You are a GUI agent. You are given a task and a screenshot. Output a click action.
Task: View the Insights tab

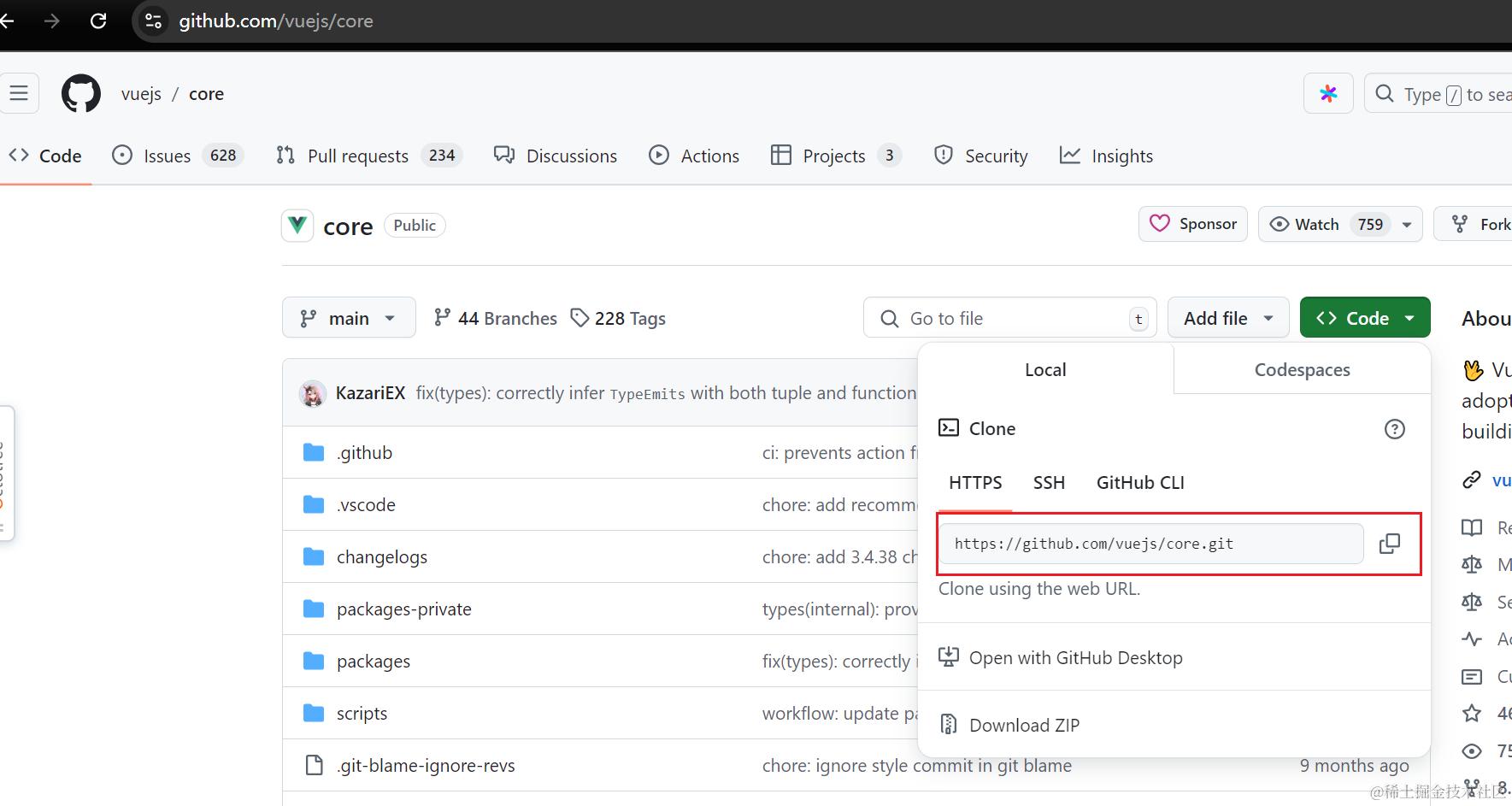[1106, 156]
